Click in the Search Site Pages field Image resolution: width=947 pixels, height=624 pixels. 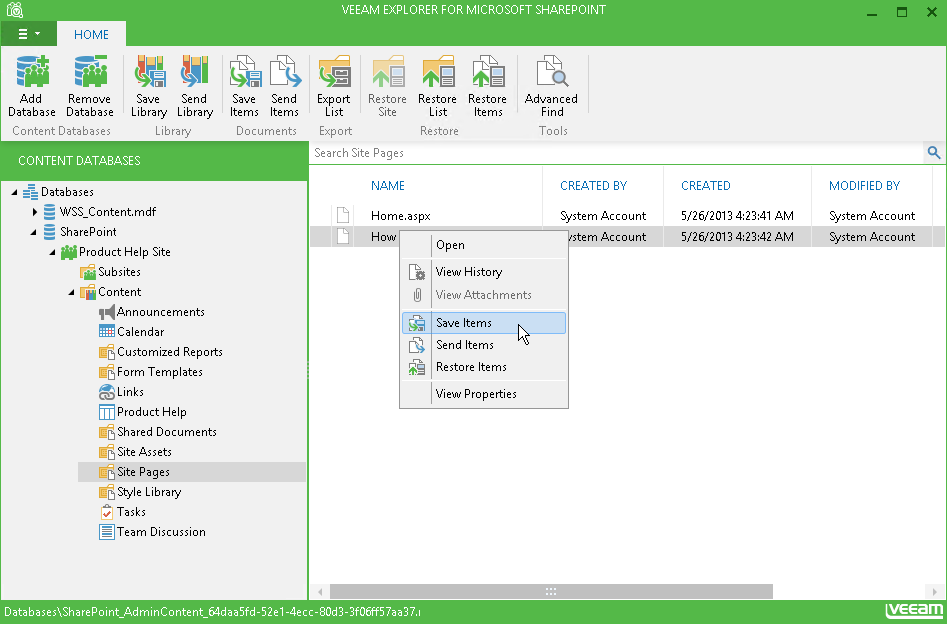tap(617, 153)
